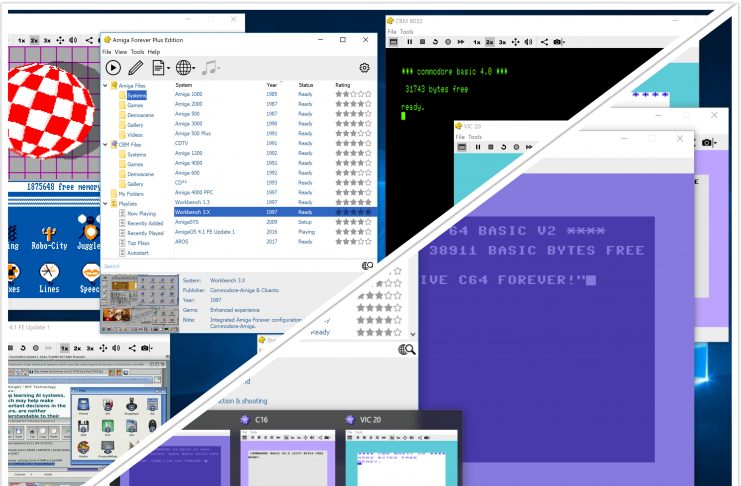Click the document icon in Amiga Forever toolbar
The width and height of the screenshot is (741, 486).
tap(158, 68)
